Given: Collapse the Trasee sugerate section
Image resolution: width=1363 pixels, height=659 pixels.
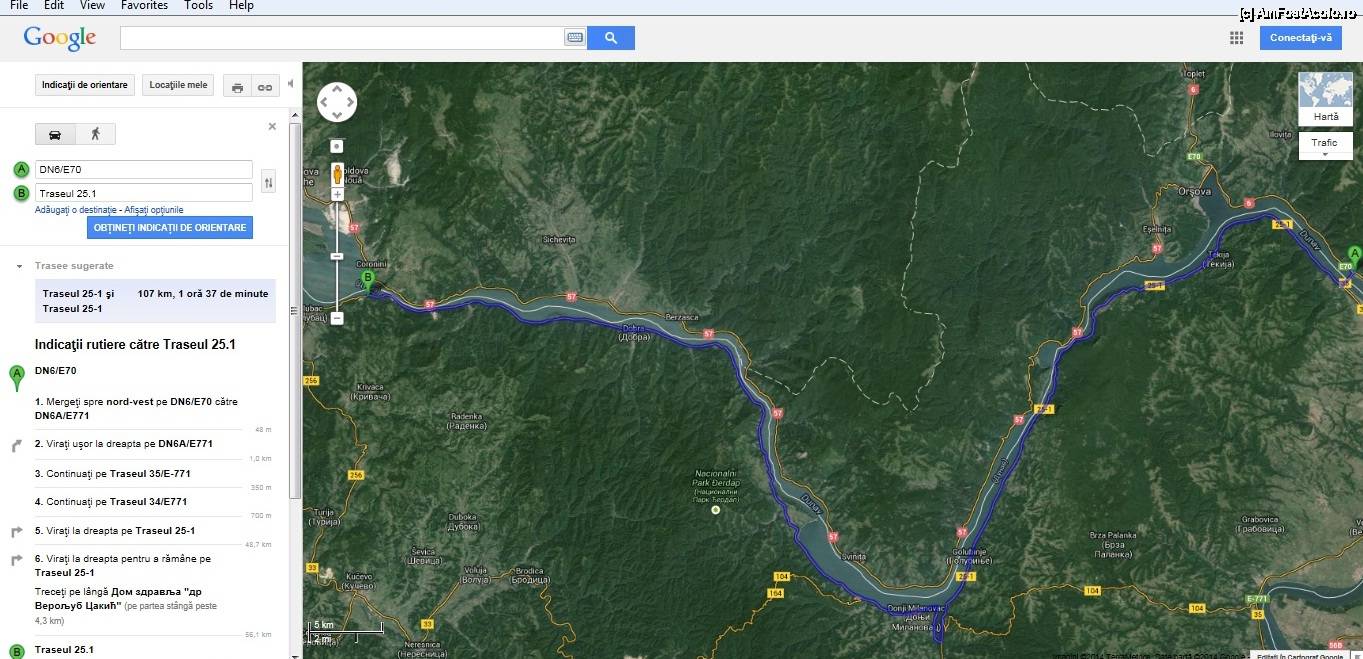Looking at the screenshot, I should click(x=19, y=267).
